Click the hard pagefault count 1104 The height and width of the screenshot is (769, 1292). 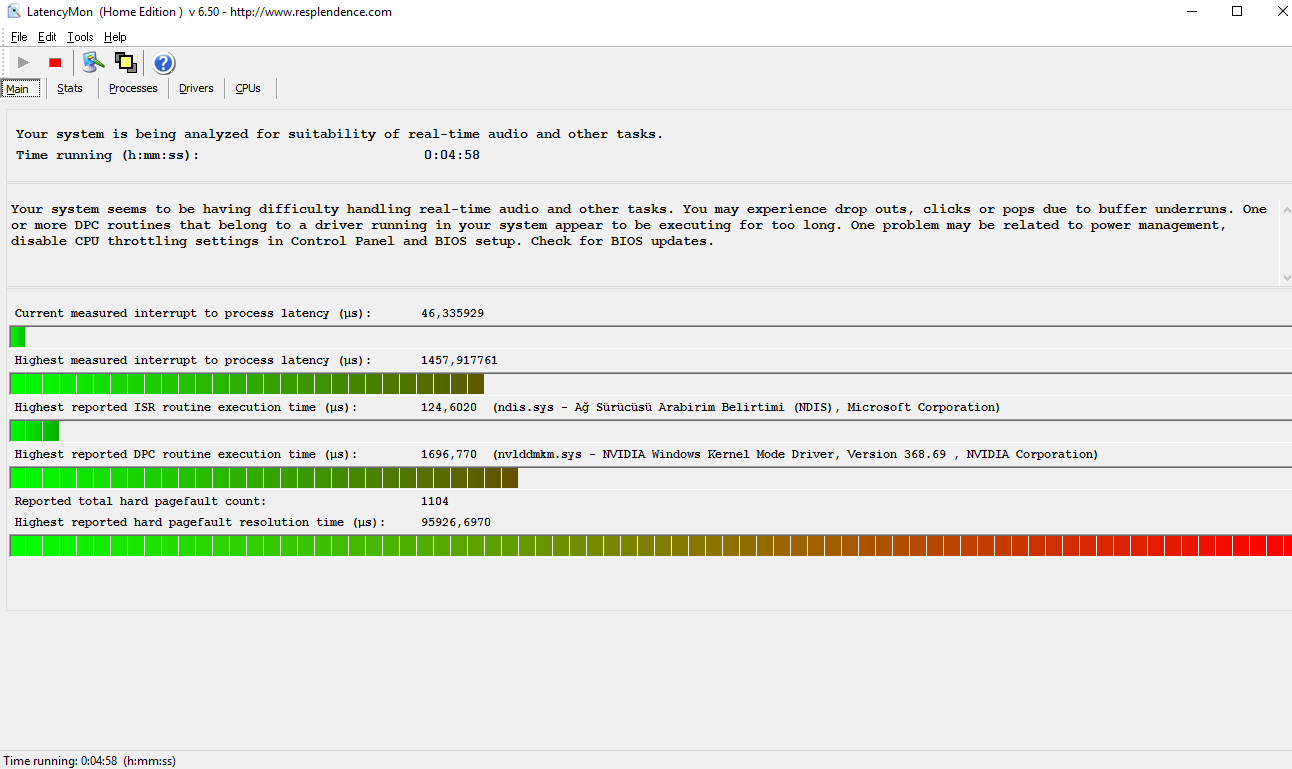pos(435,501)
